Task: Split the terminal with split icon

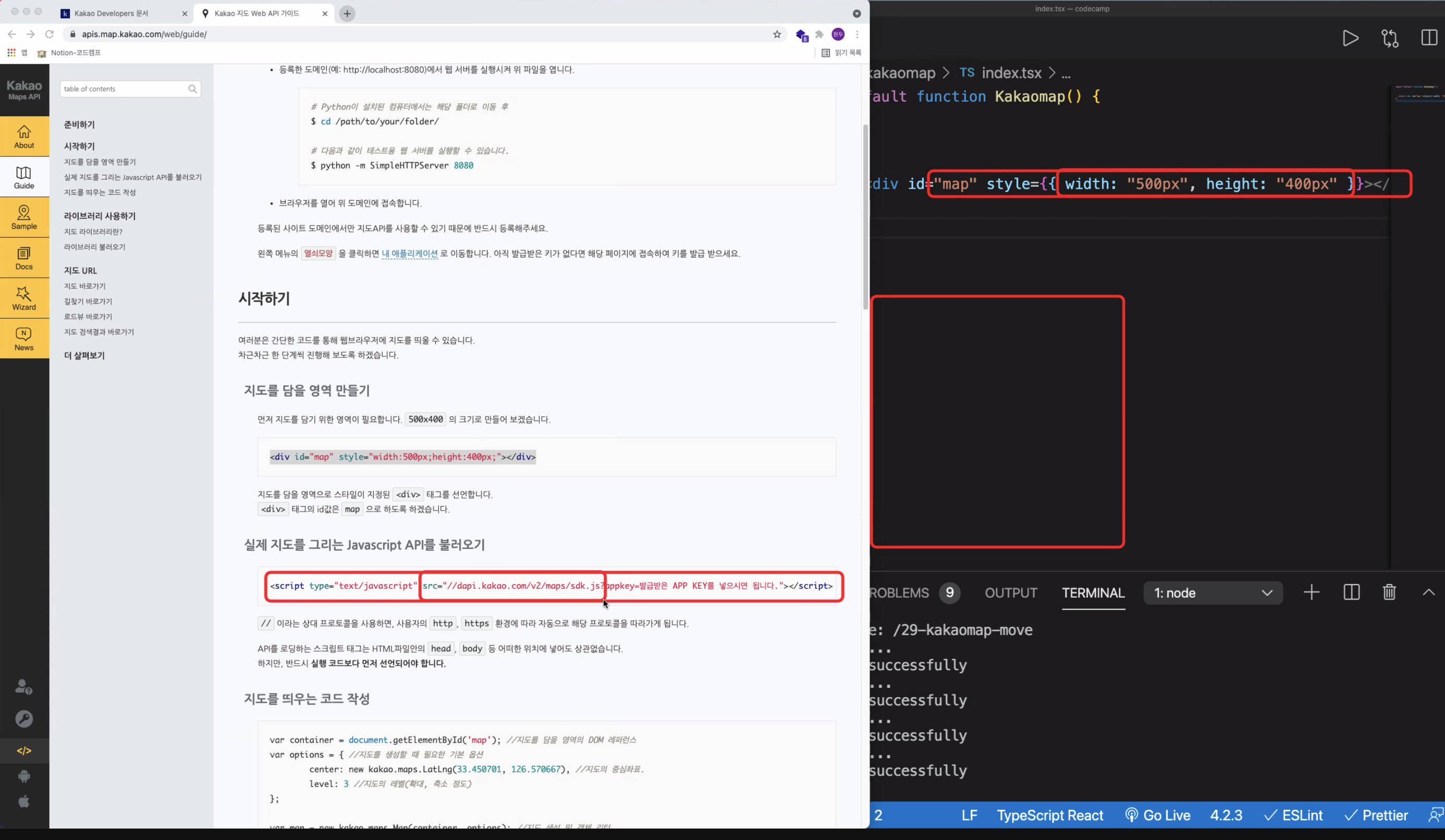Action: (x=1351, y=592)
